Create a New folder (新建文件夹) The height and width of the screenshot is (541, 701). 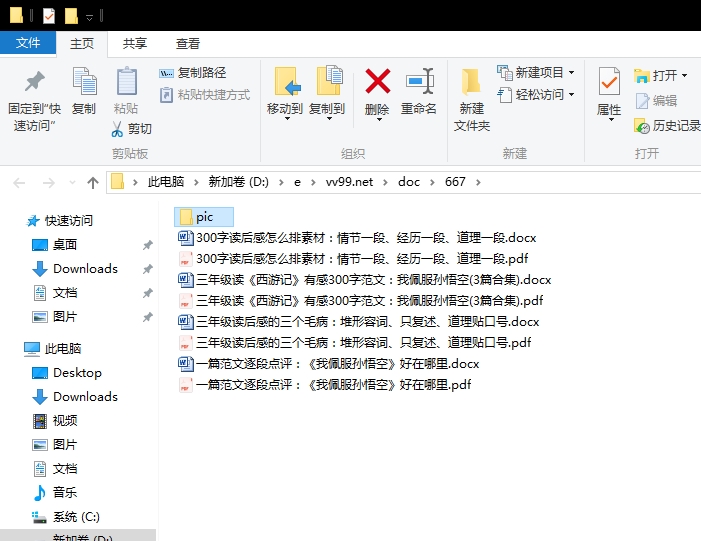pos(472,100)
